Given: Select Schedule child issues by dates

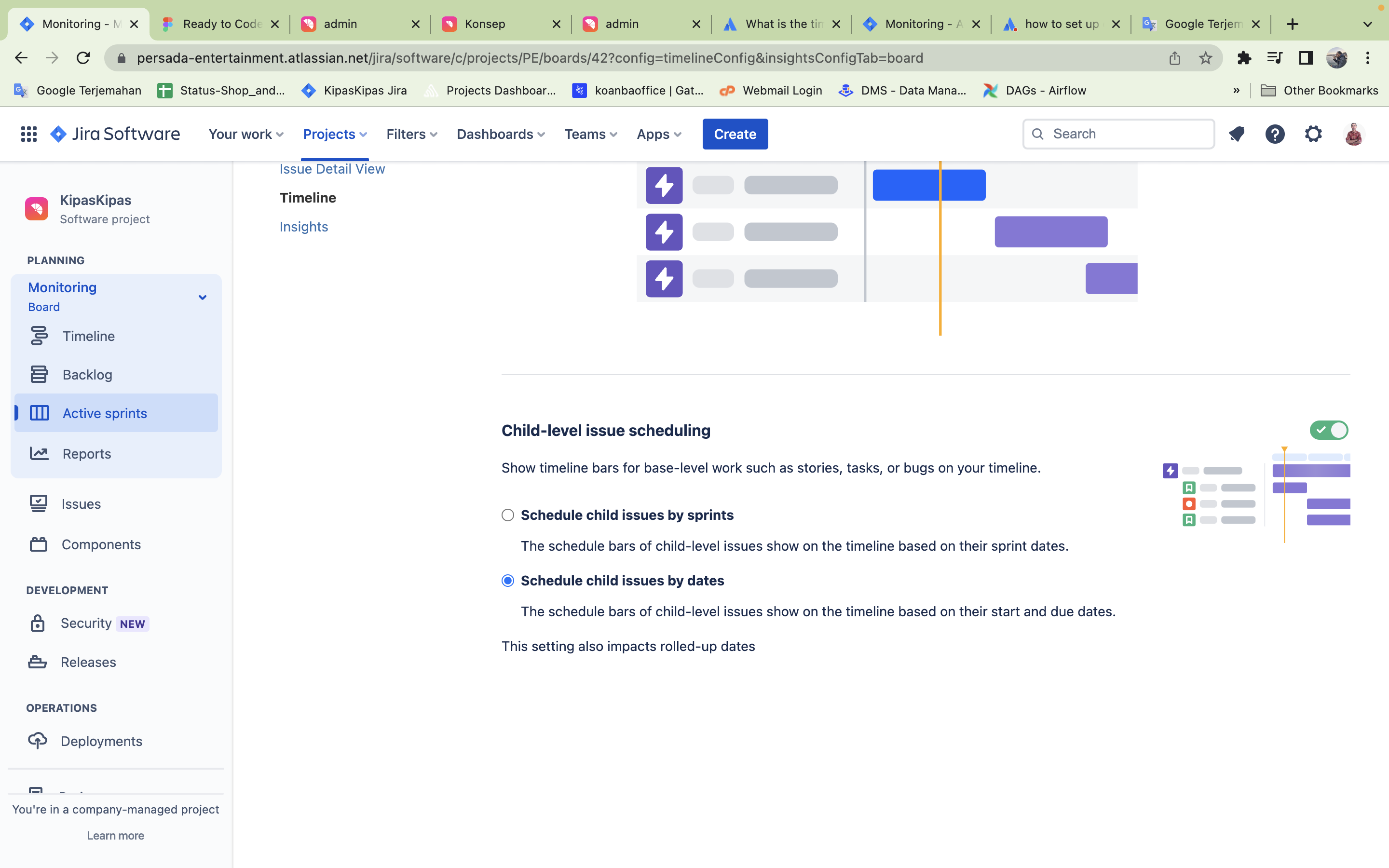Looking at the screenshot, I should (507, 581).
